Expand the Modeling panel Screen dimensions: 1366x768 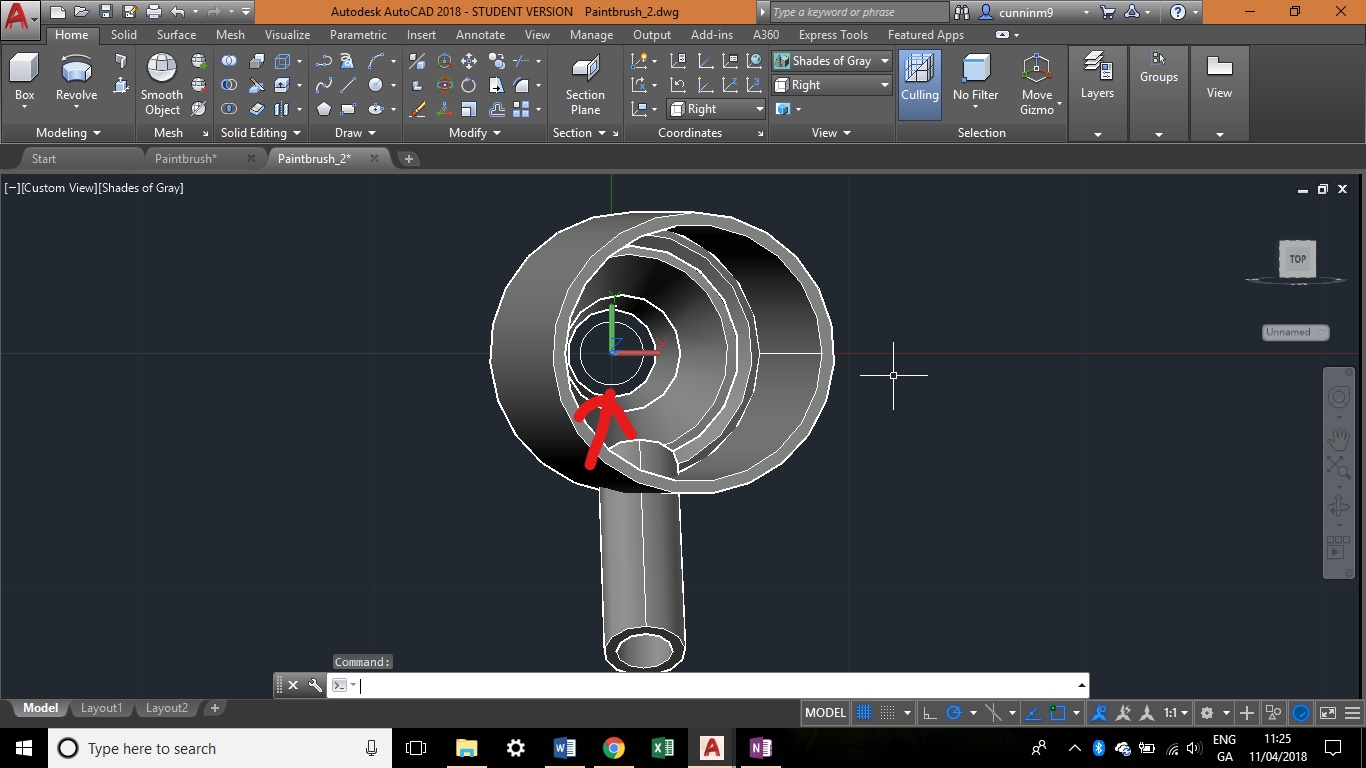pyautogui.click(x=68, y=133)
